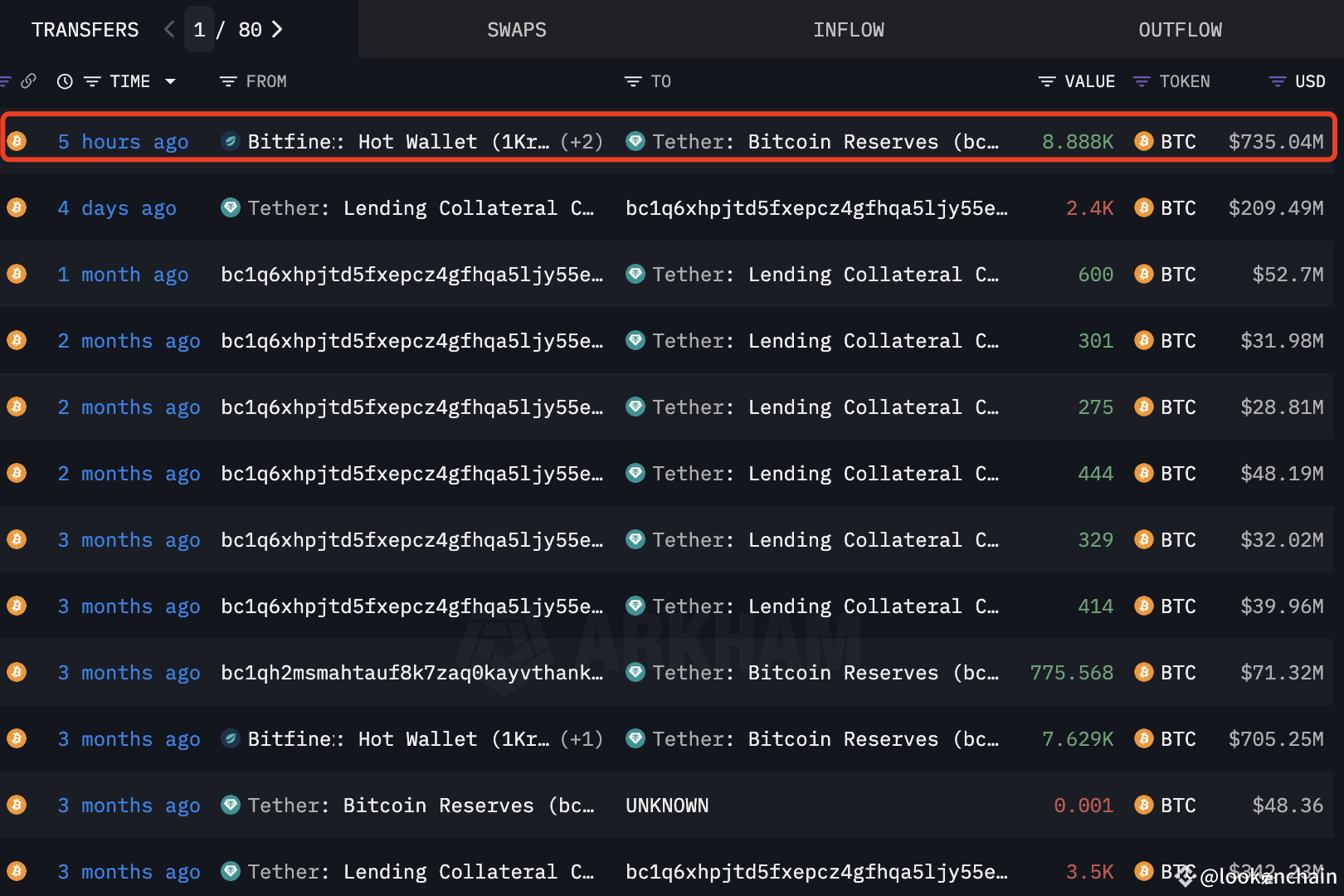Image resolution: width=1344 pixels, height=896 pixels.
Task: Click the Bitfinex Hot Wallet entity icon
Action: coord(230,141)
